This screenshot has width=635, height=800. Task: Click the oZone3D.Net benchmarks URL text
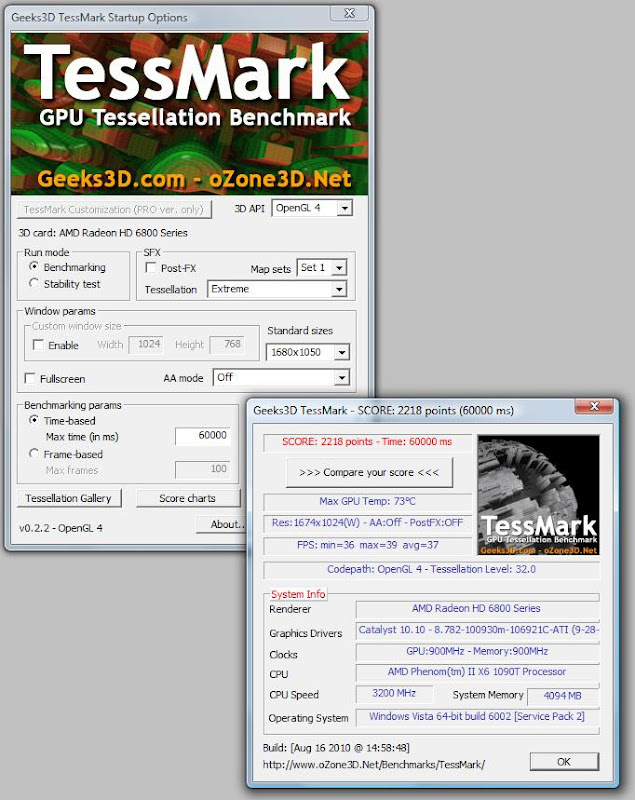(374, 765)
